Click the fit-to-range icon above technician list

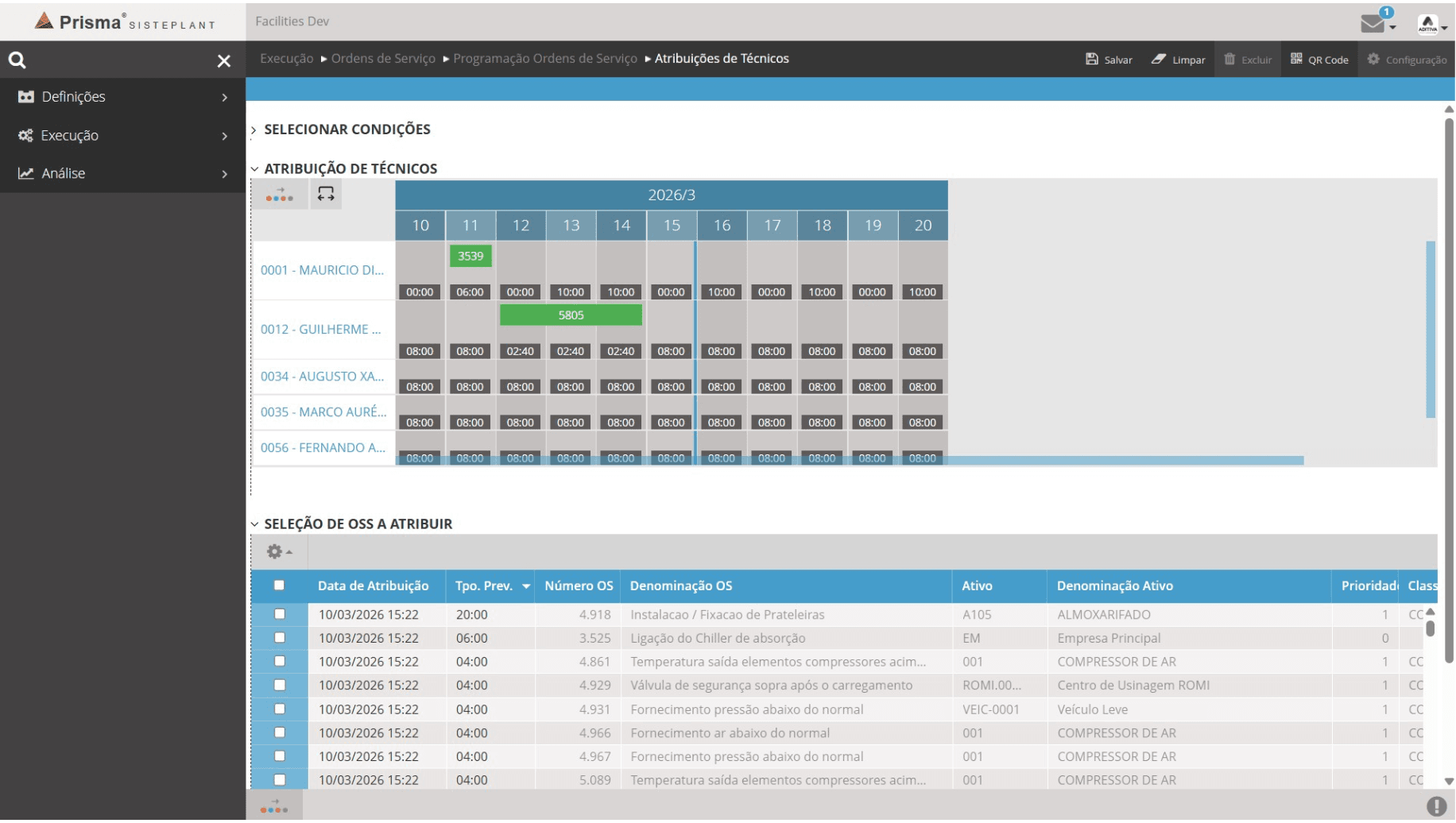coord(326,194)
